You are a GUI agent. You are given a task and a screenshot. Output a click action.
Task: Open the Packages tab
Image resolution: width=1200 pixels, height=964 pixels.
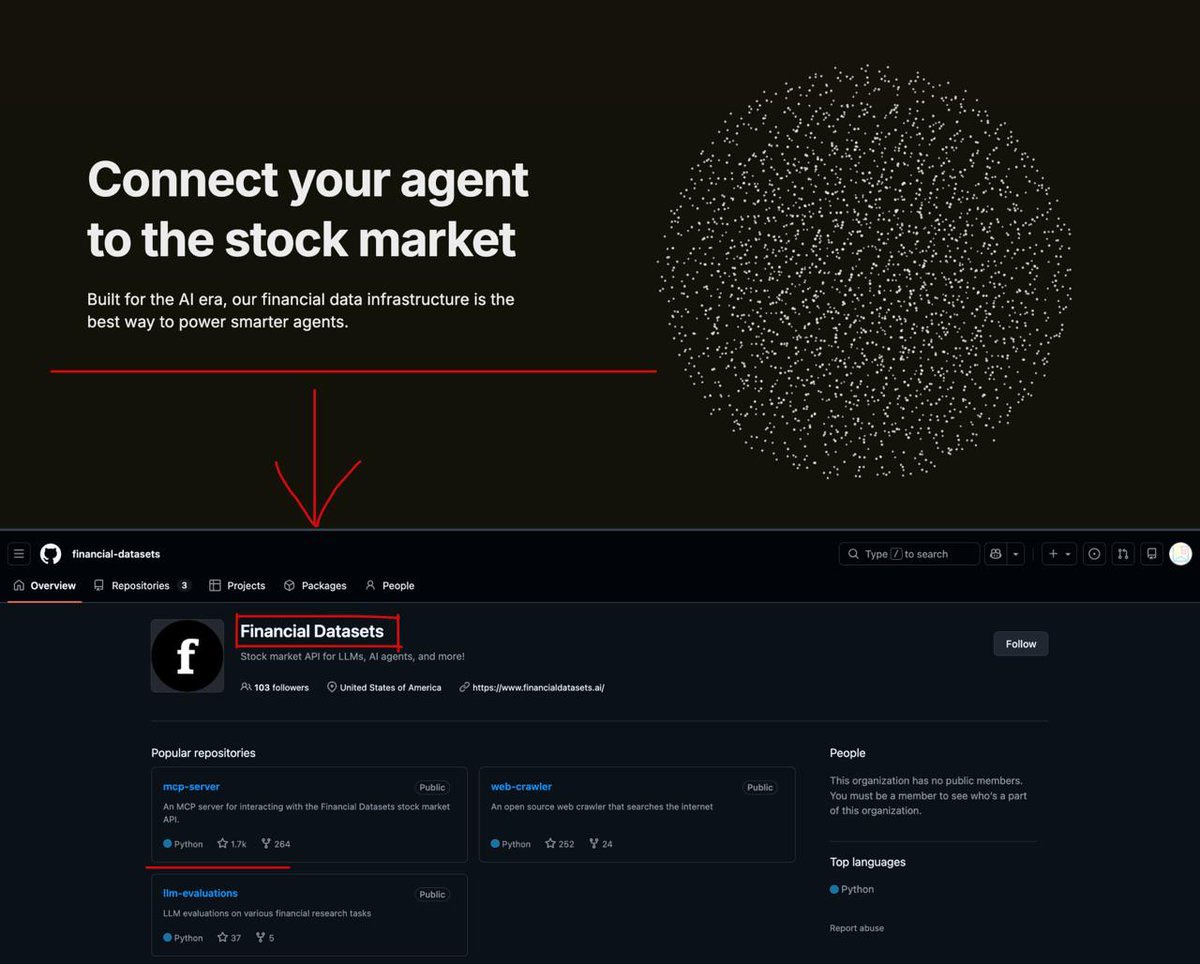click(x=315, y=586)
